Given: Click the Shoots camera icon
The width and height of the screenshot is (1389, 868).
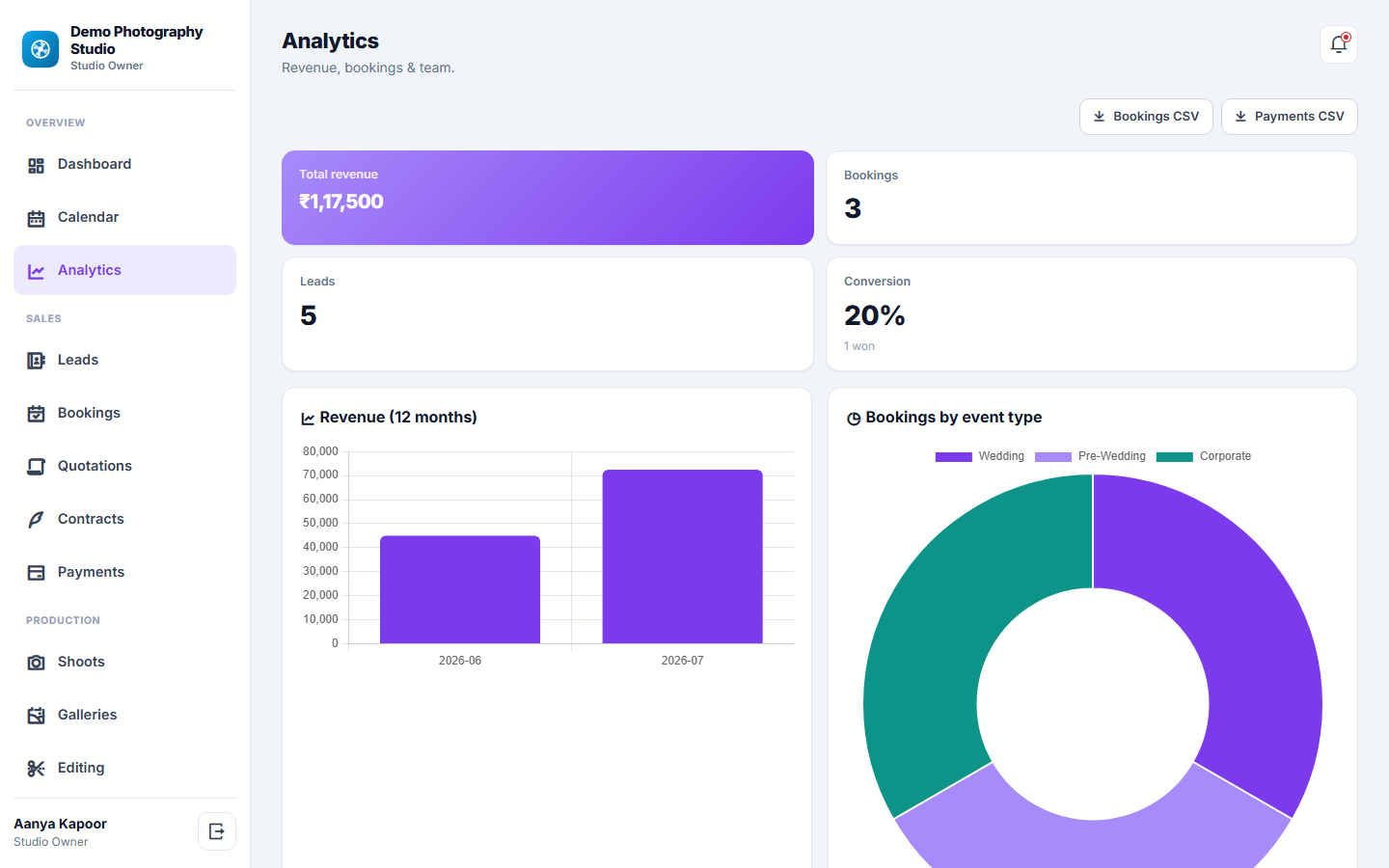Looking at the screenshot, I should (x=36, y=663).
